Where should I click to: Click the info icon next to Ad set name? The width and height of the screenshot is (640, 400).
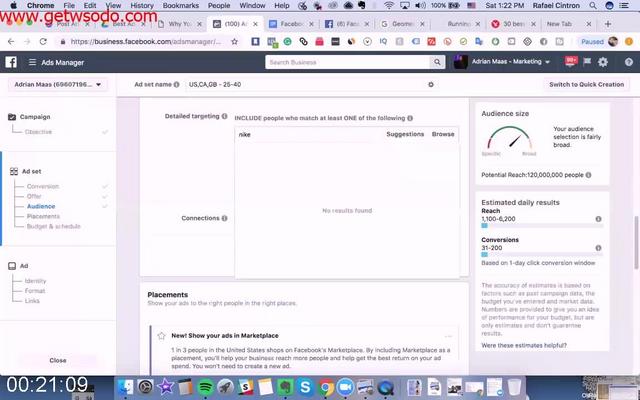(x=176, y=84)
